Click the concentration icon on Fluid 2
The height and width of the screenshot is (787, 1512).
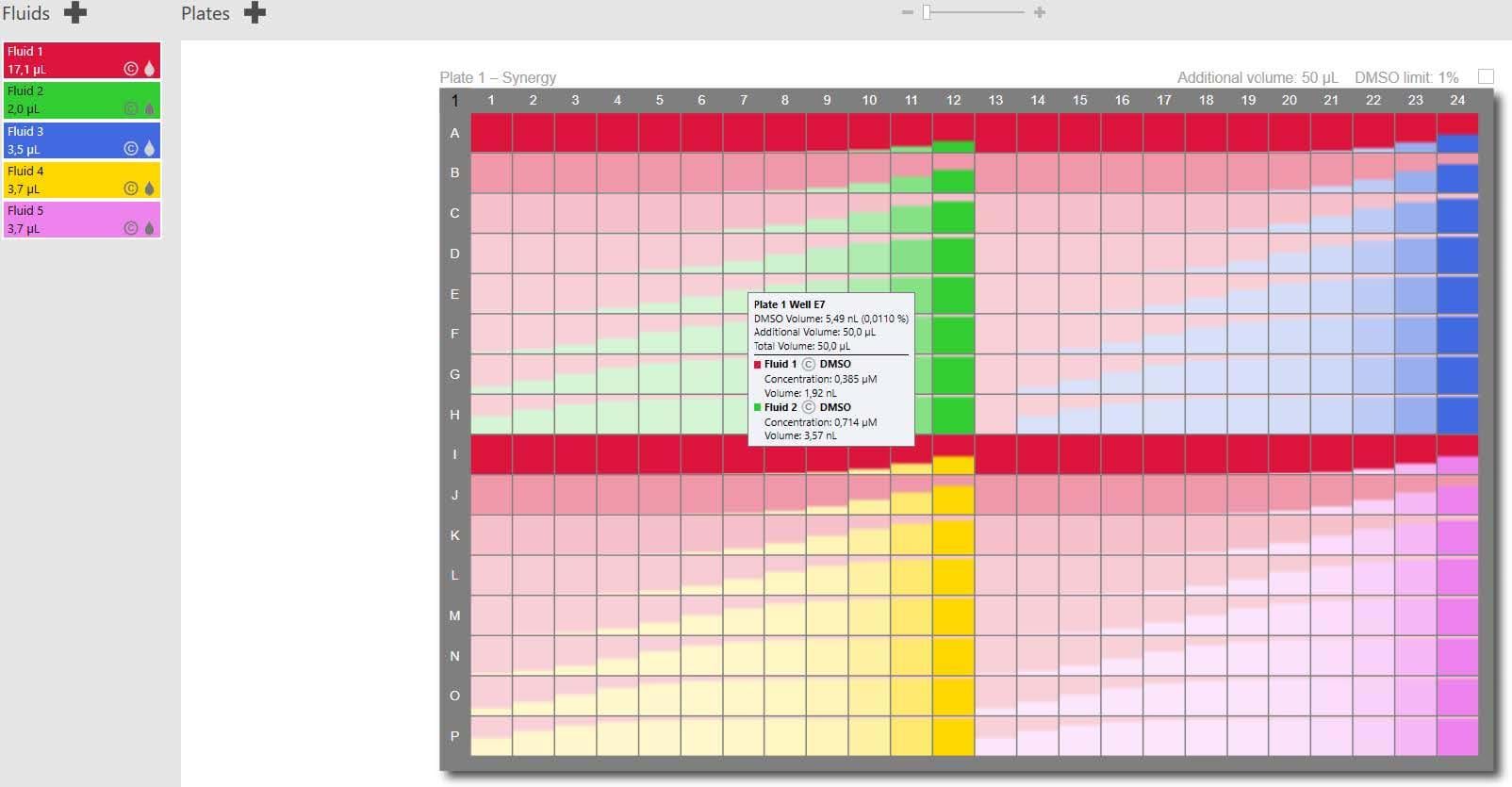click(x=131, y=108)
